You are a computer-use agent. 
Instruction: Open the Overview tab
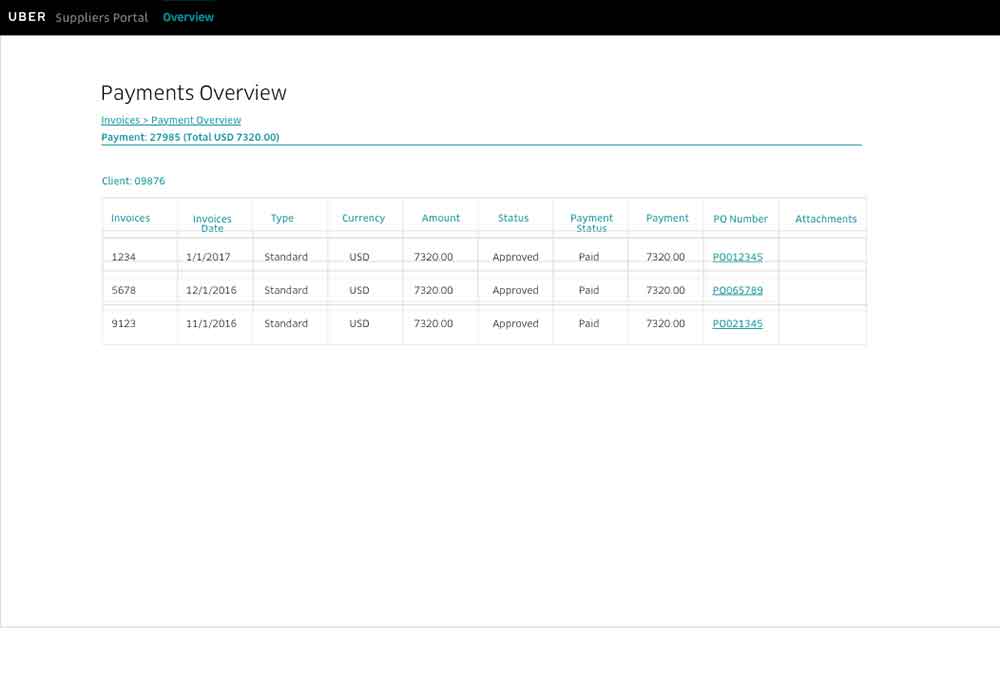tap(188, 17)
